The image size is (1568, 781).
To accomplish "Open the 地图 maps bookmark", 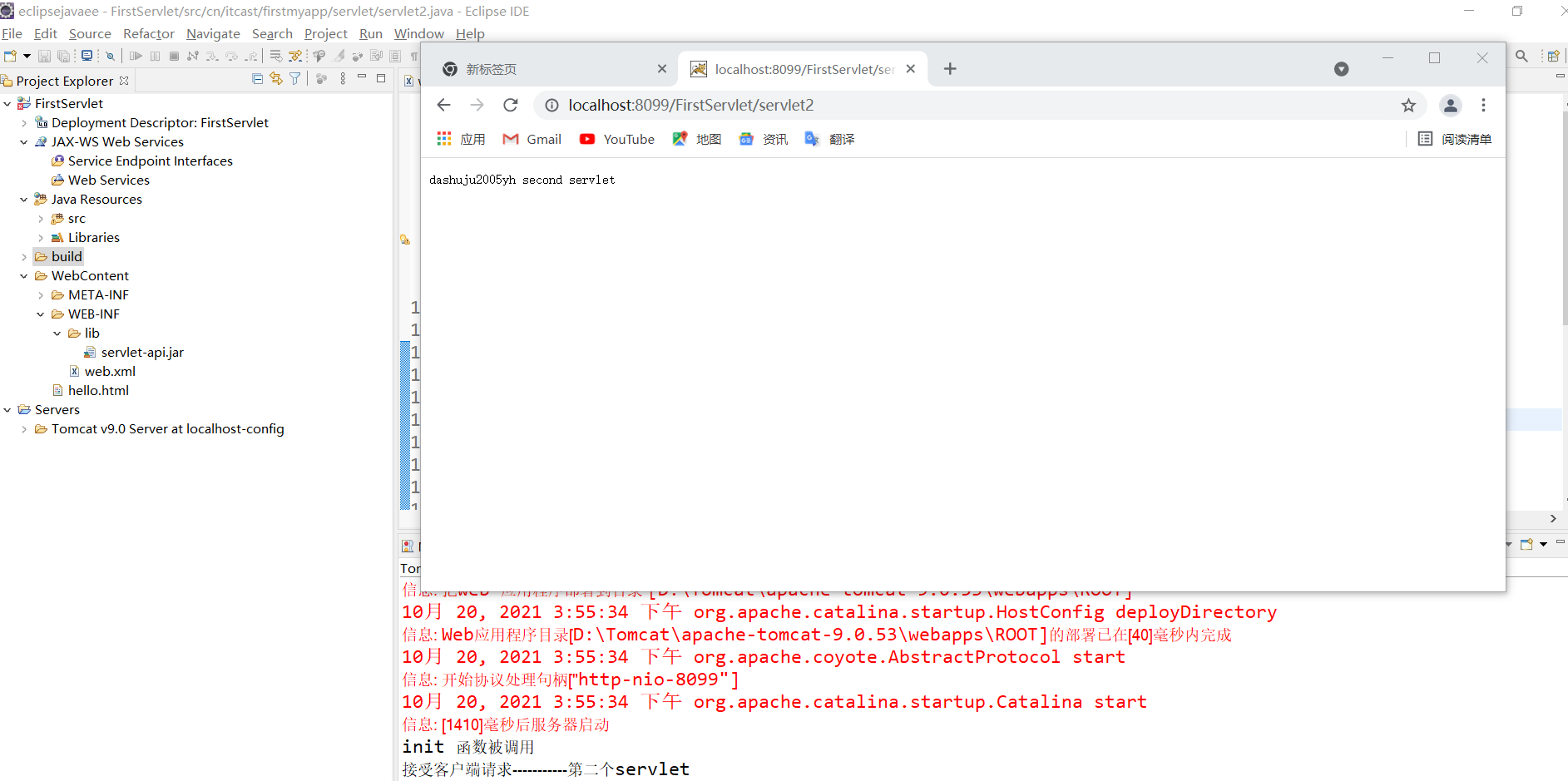I will [697, 139].
